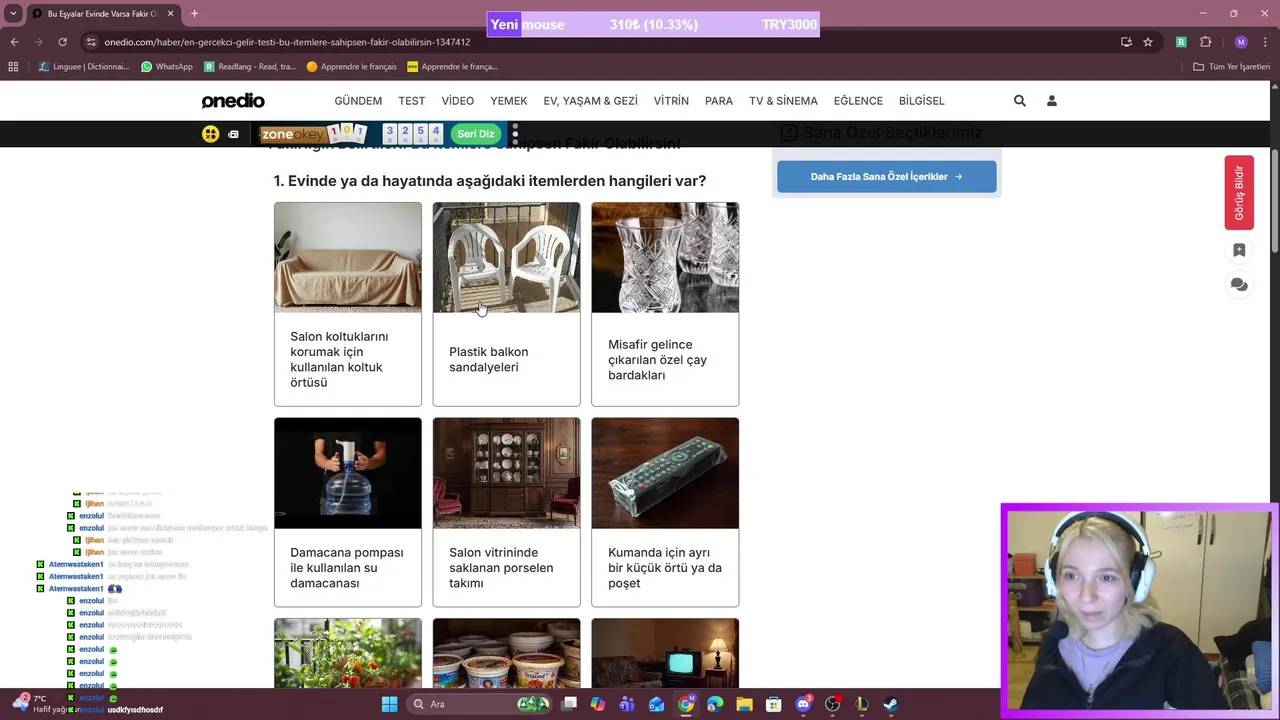Viewport: 1280px width, 720px height.
Task: Click the green Readlang extension icon
Action: coord(1181,42)
